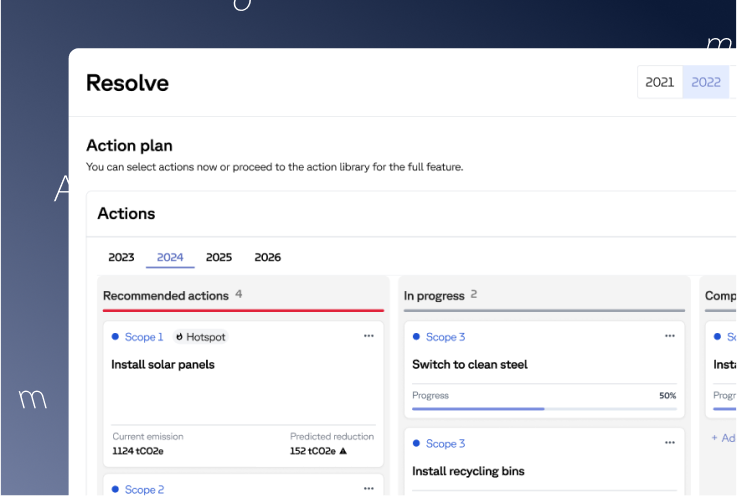The width and height of the screenshot is (737, 496).
Task: Open the Switch to clean steel action
Action: [x=470, y=365]
